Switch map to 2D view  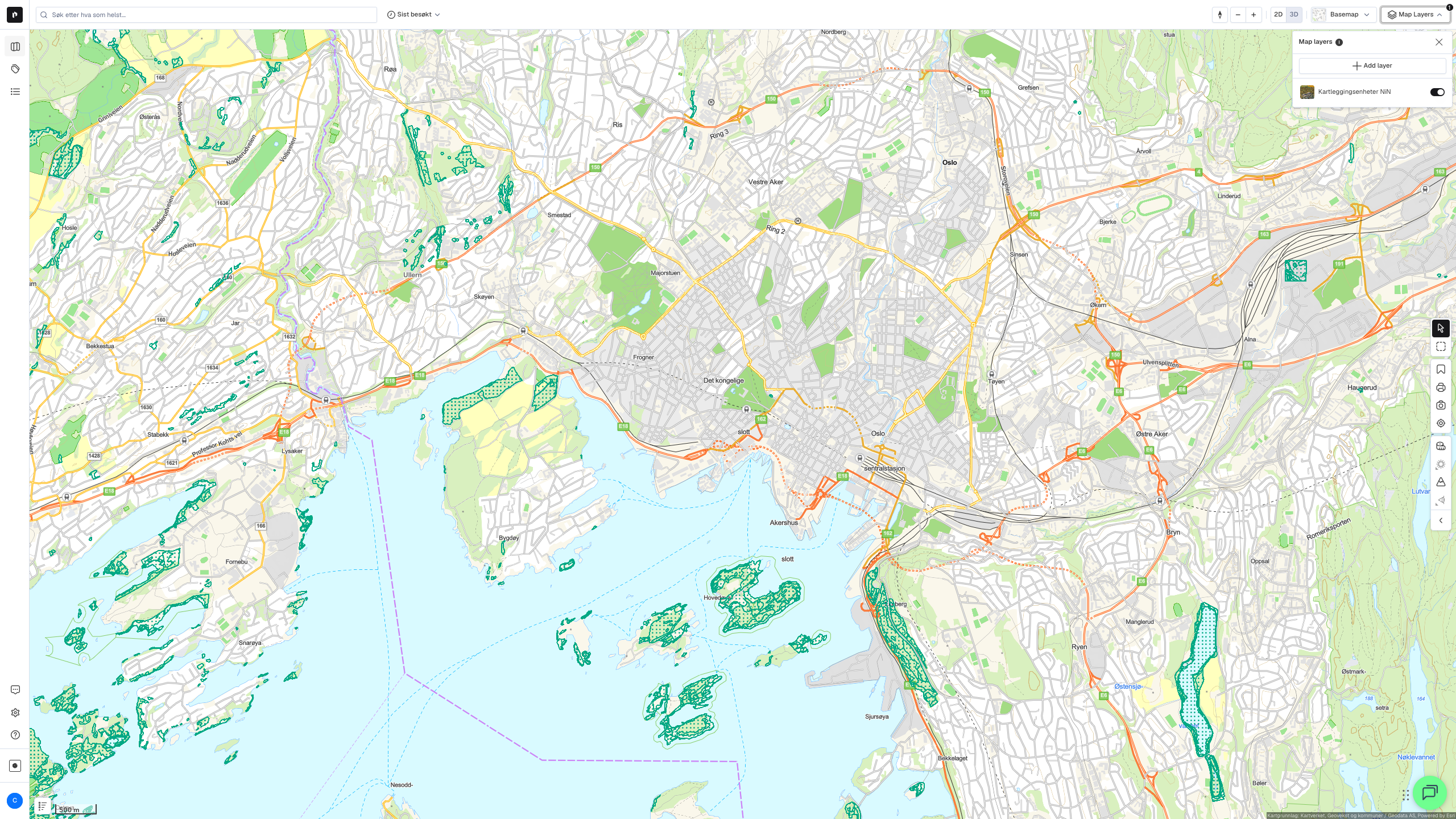click(1279, 15)
